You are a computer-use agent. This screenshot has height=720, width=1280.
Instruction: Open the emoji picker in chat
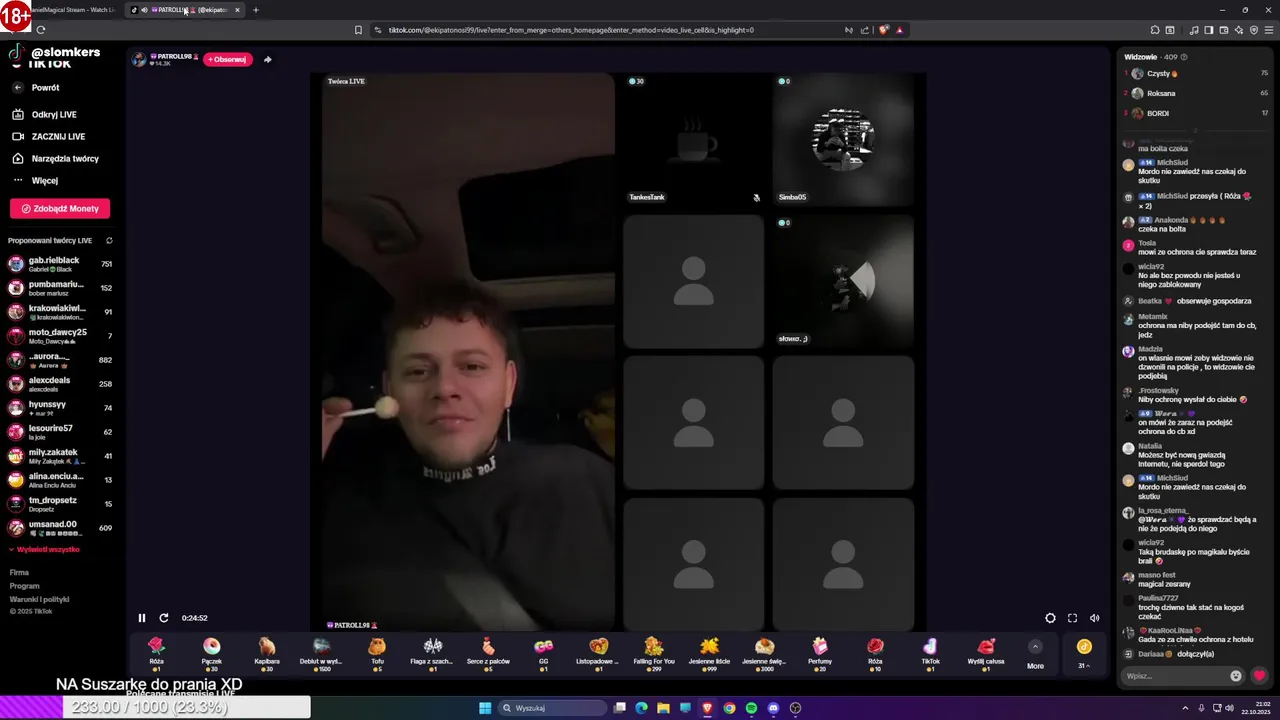pyautogui.click(x=1236, y=676)
